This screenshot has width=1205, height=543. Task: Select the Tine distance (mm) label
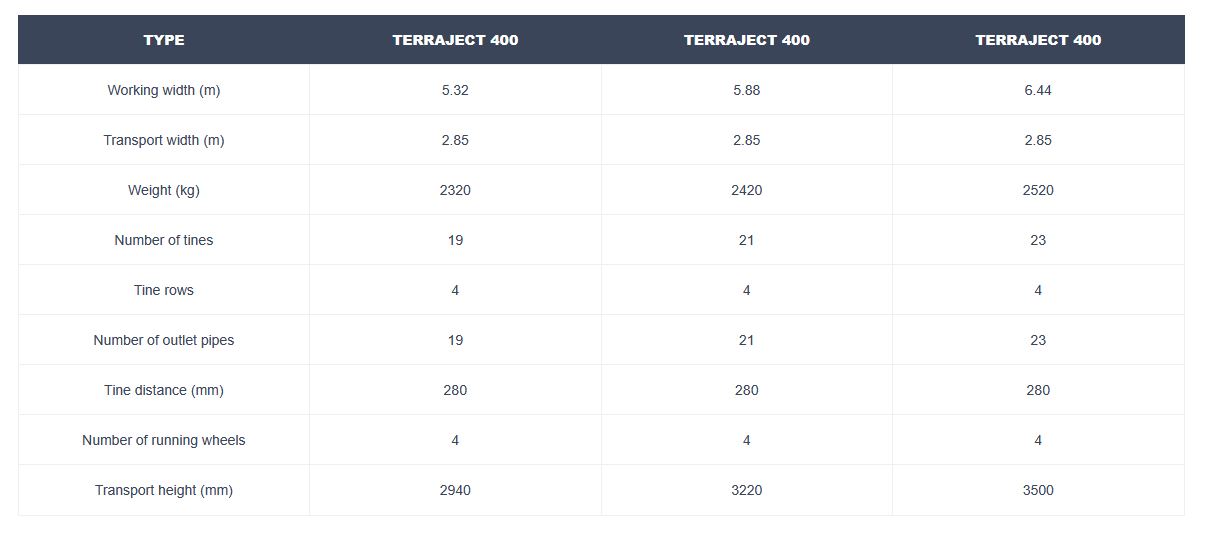(164, 390)
